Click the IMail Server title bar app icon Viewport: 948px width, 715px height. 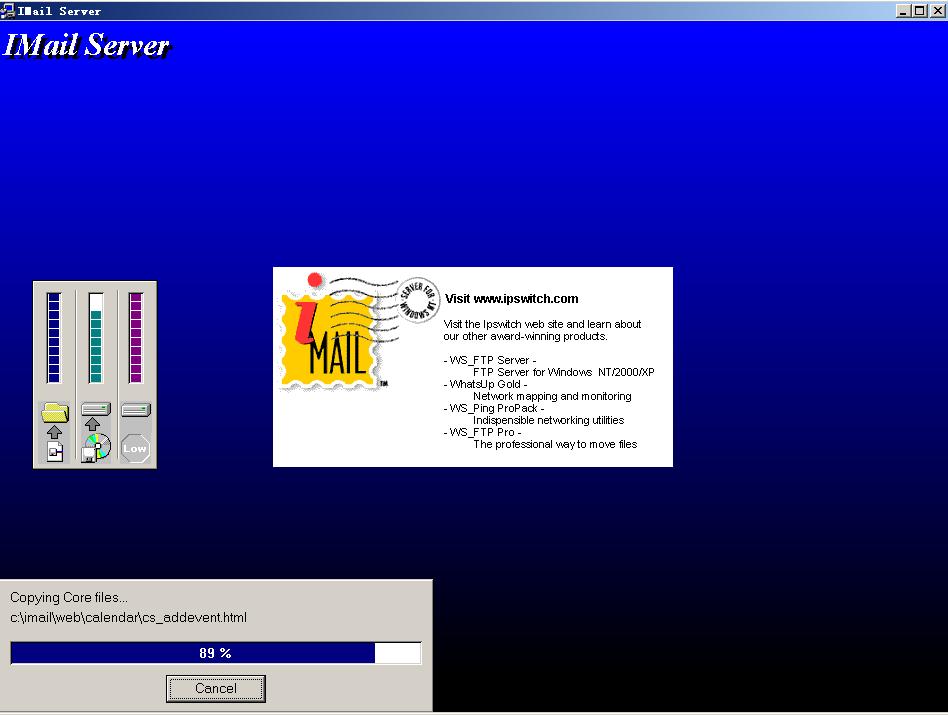8,10
